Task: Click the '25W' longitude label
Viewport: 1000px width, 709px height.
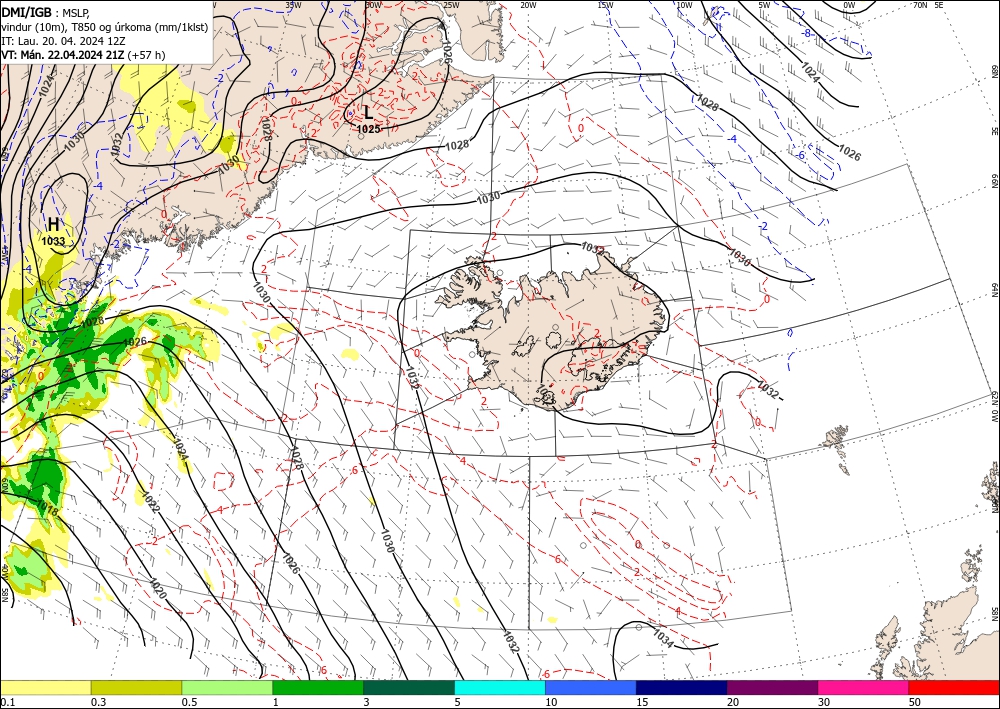Action: tap(451, 5)
